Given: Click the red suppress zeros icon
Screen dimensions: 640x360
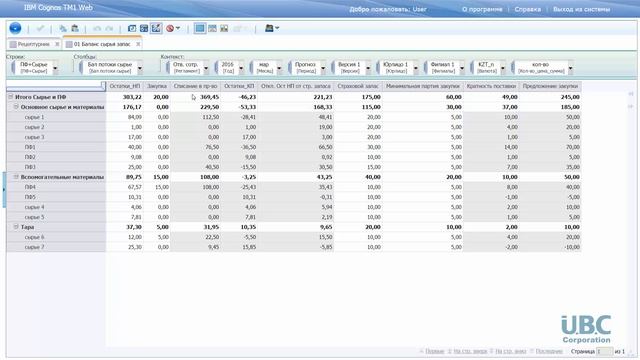Looking at the screenshot, I should (170, 28).
